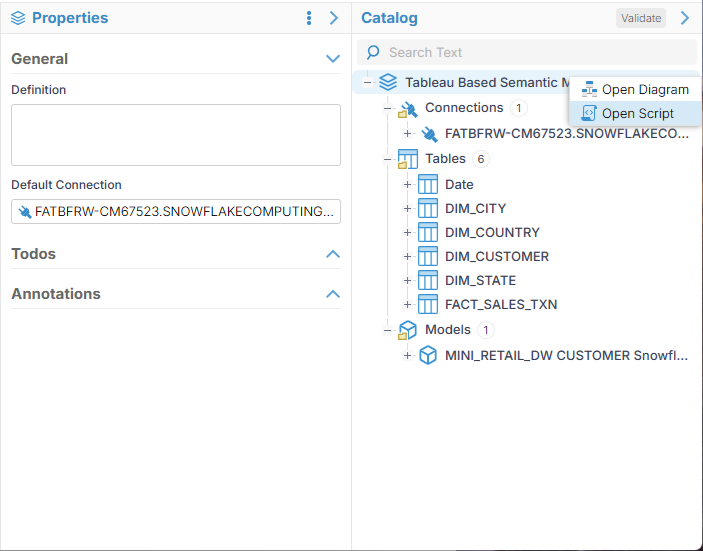The height and width of the screenshot is (551, 703).
Task: Collapse the Tables tree node
Action: [x=387, y=159]
